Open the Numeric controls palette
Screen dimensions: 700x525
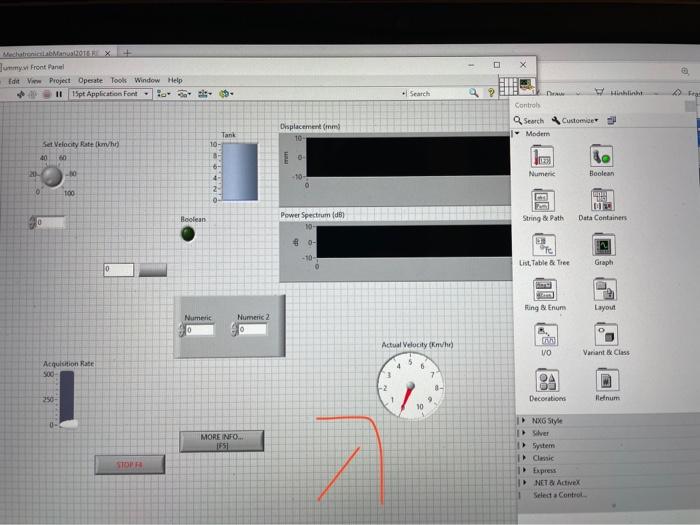[542, 158]
